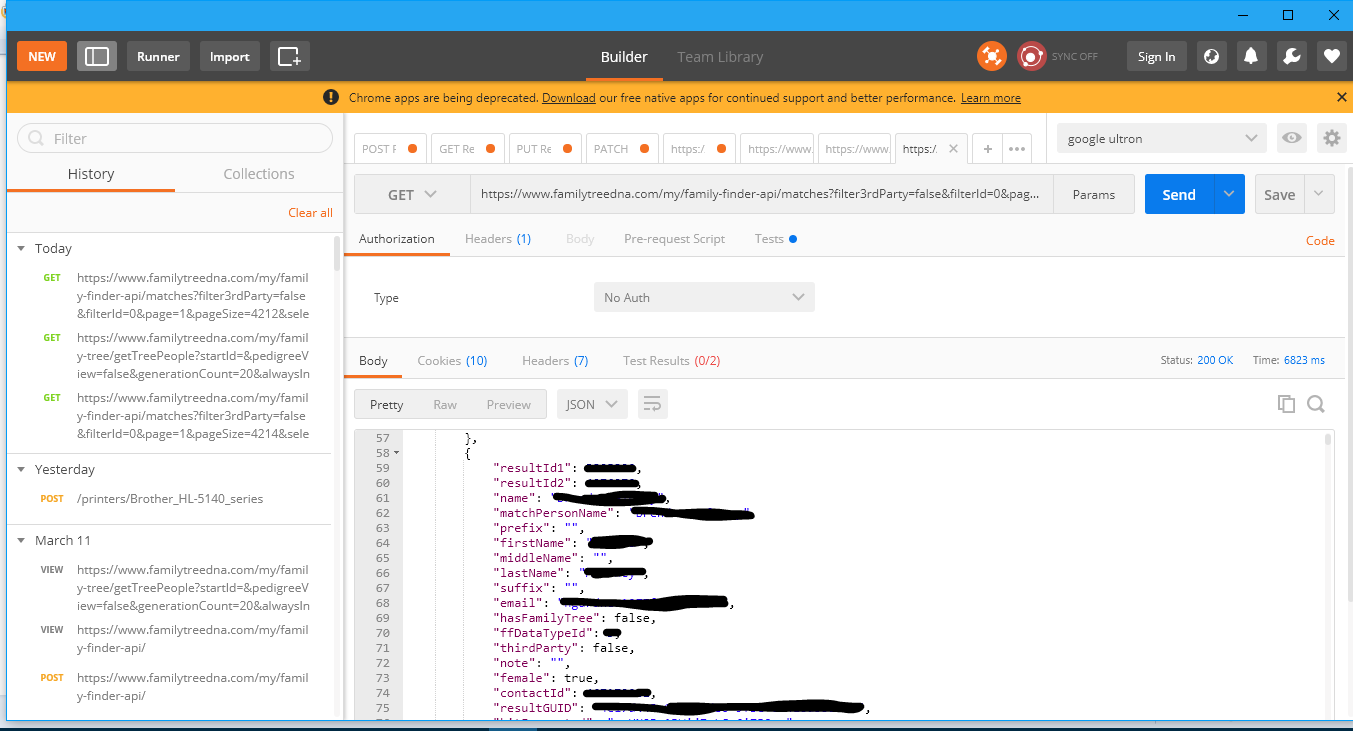Open the tab options ellipsis menu
Screen dimensions: 1353x731
(1017, 149)
